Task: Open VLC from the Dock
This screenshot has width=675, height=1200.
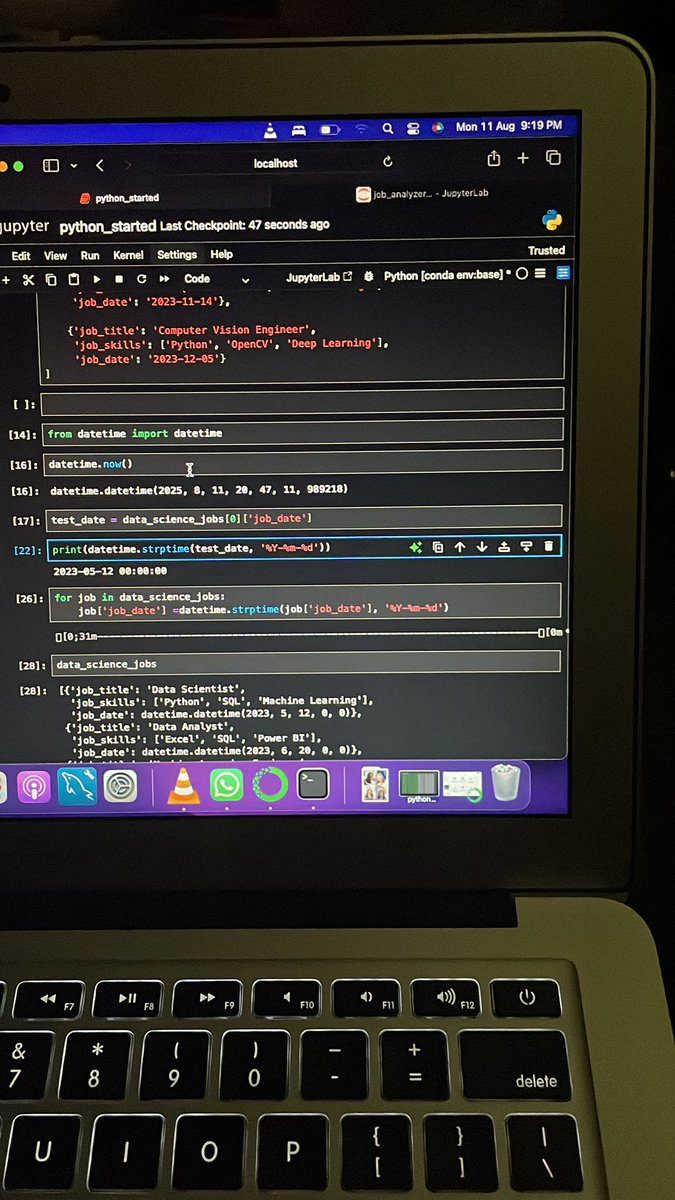Action: pyautogui.click(x=182, y=785)
